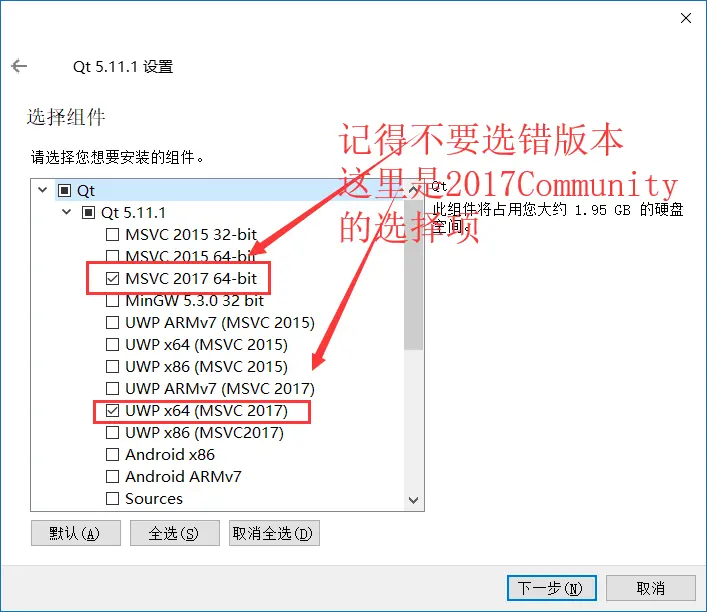Check the MinGW 5.3.0 32 bit option

click(112, 300)
